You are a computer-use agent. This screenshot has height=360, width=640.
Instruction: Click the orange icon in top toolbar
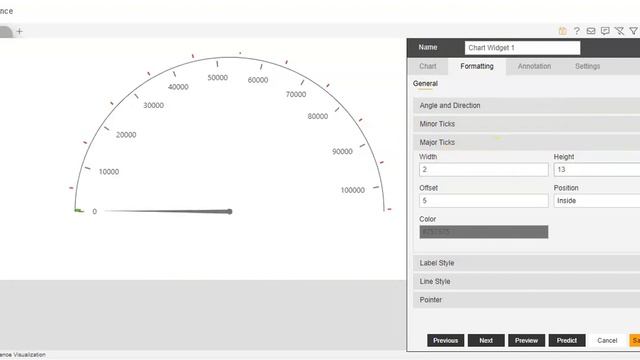(562, 31)
